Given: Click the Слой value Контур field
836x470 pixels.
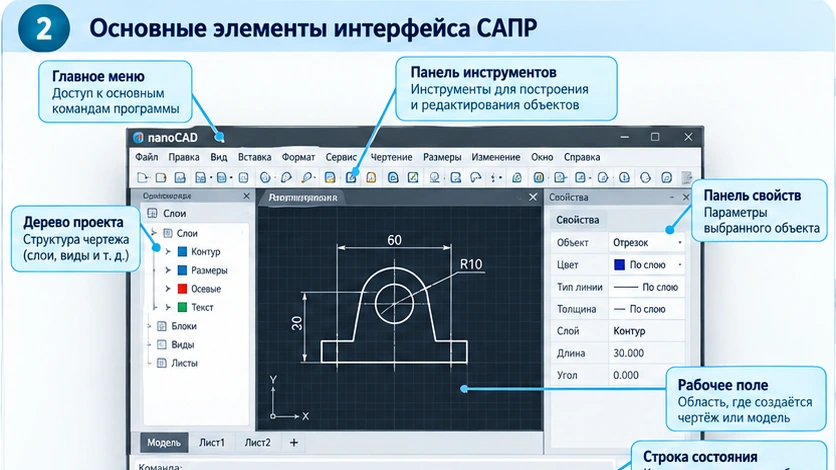Looking at the screenshot, I should pyautogui.click(x=647, y=331).
